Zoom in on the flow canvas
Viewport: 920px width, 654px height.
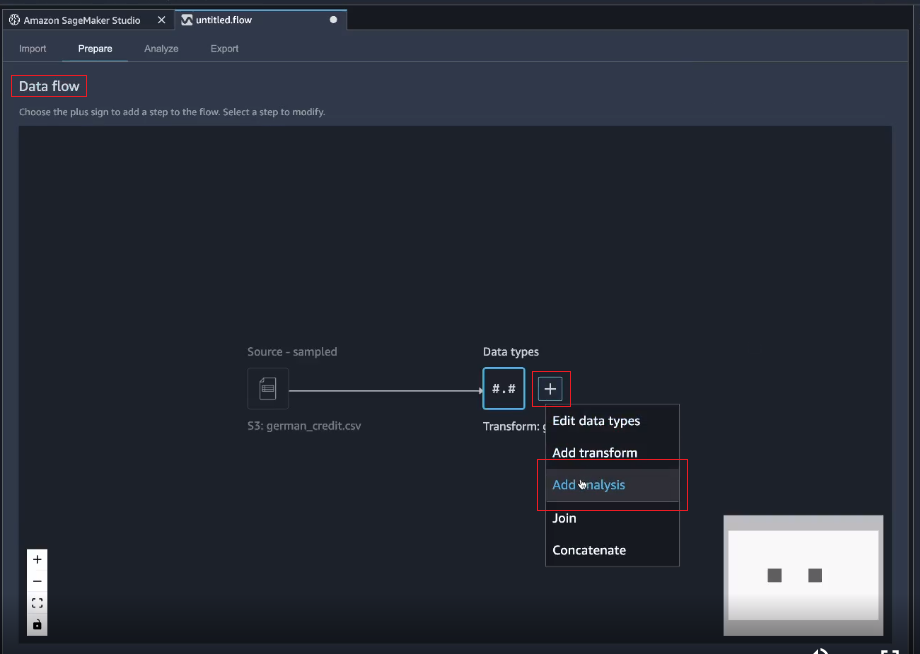pyautogui.click(x=37, y=559)
